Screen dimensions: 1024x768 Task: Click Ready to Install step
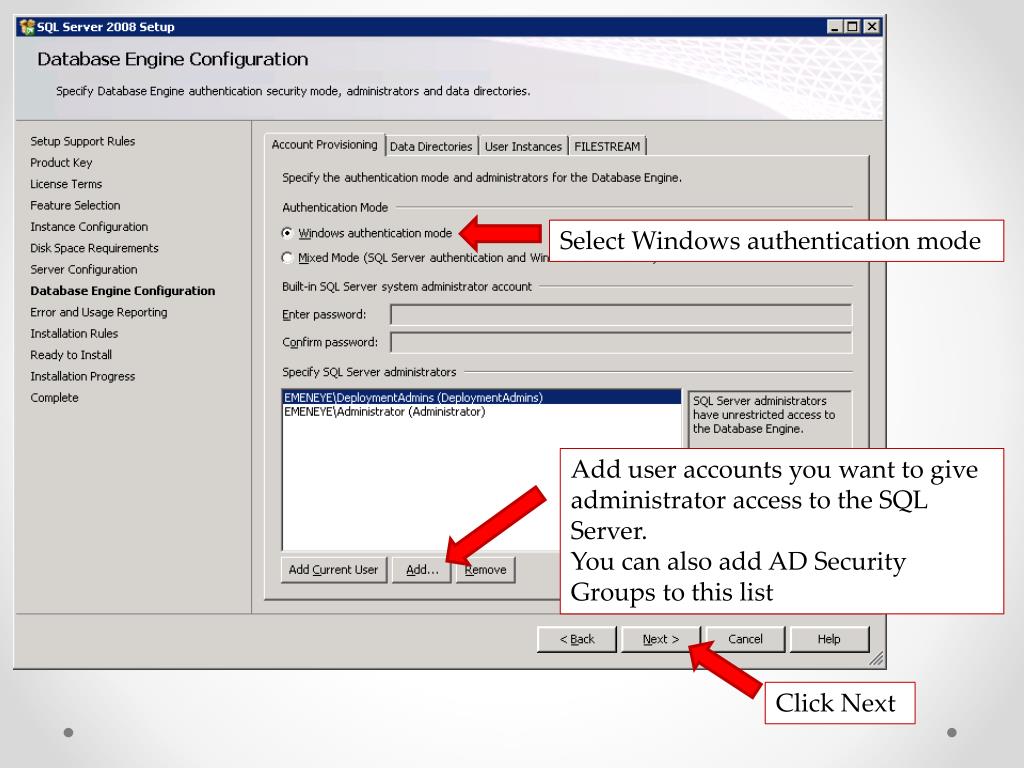71,355
